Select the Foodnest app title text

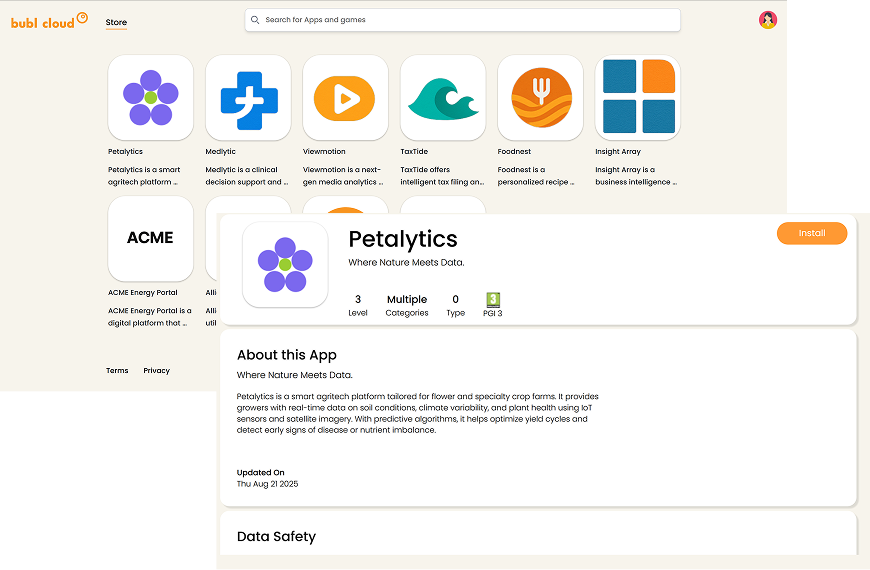click(x=514, y=152)
